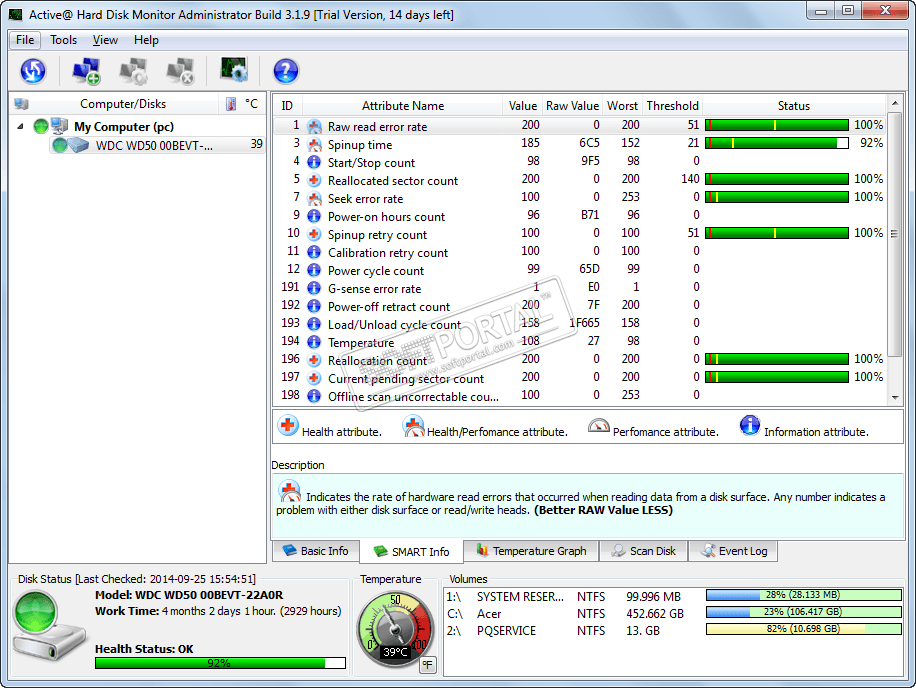Sort by the Threshold column header
Viewport: 916px width, 688px height.
click(672, 106)
